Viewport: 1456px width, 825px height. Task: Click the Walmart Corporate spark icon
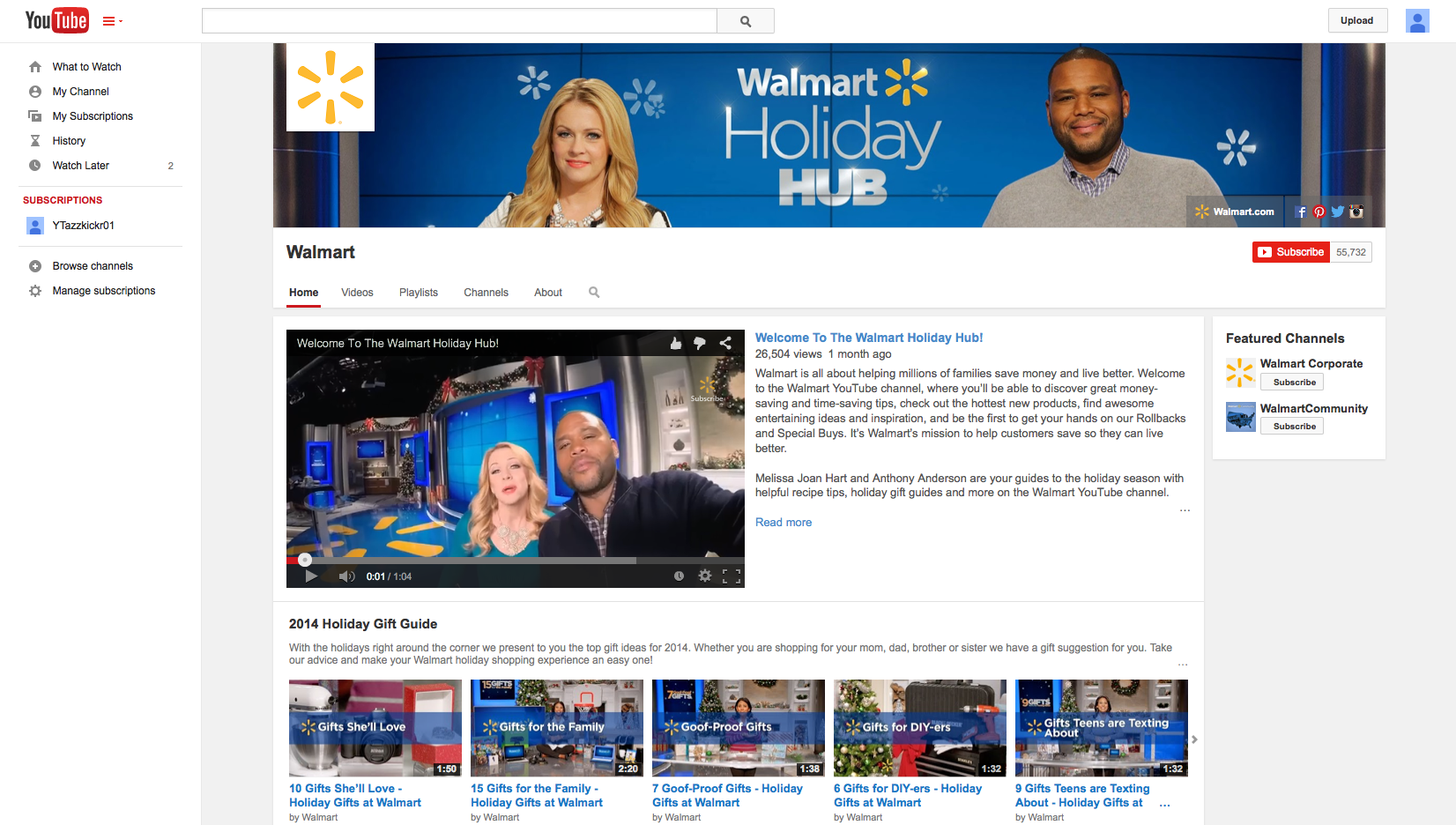point(1240,373)
